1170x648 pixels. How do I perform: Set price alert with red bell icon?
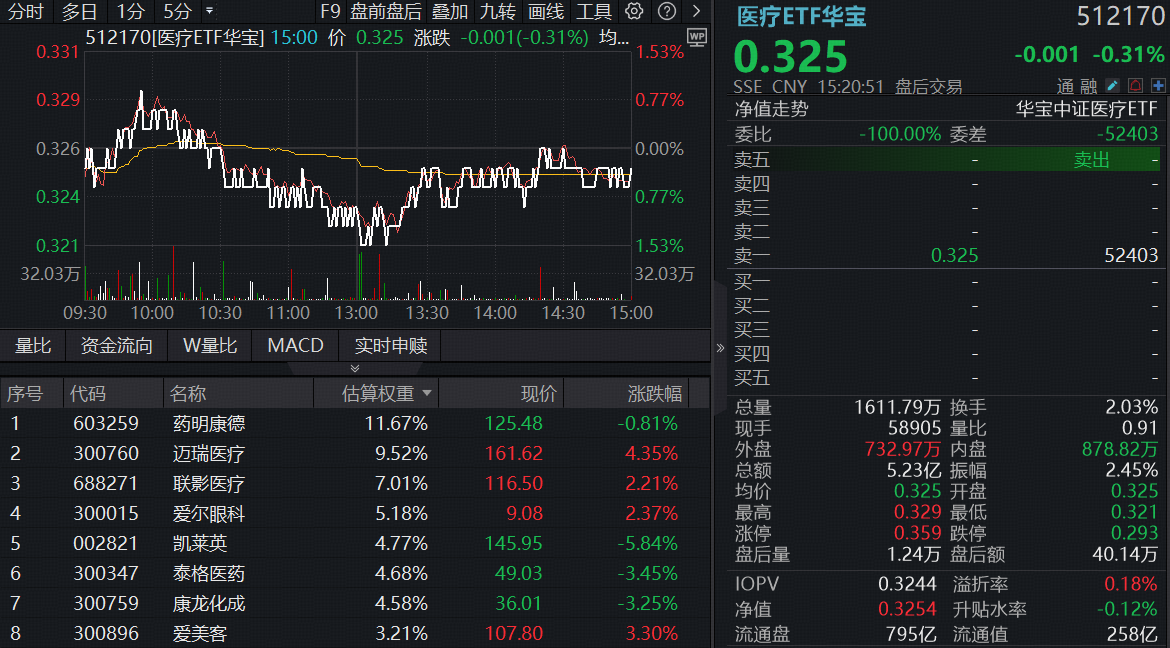pos(1135,86)
